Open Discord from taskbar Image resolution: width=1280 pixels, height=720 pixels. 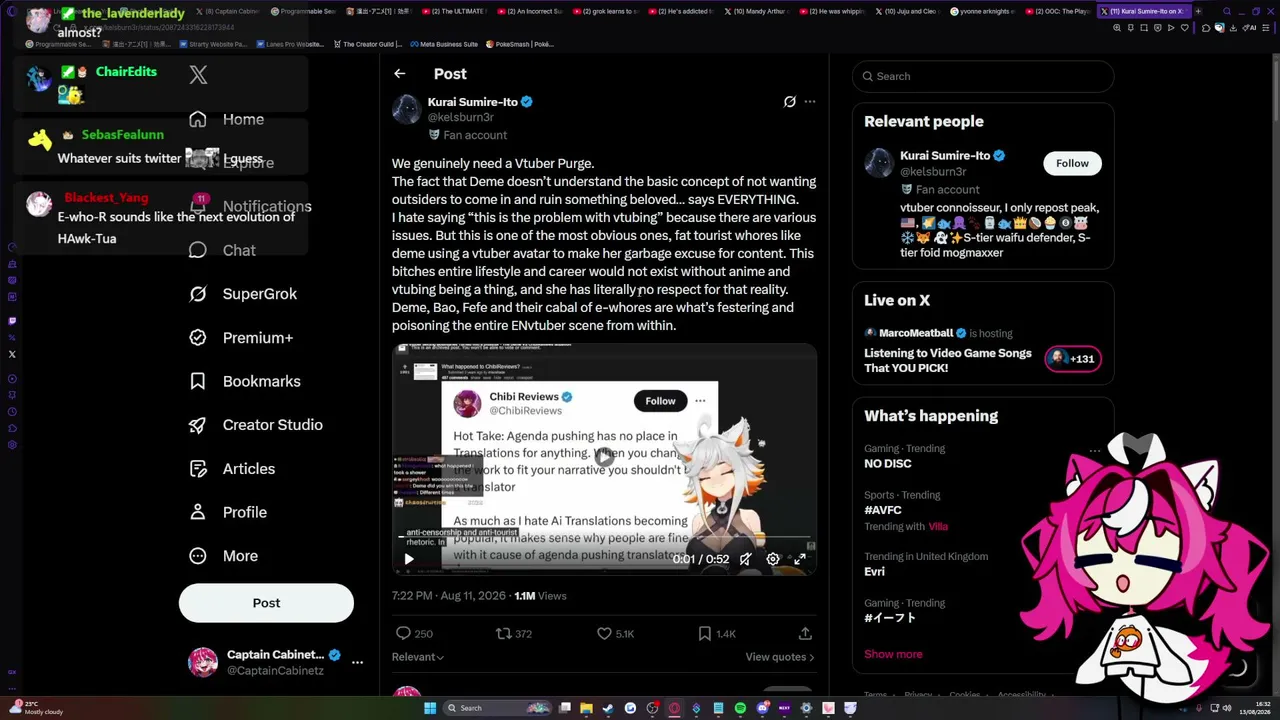[x=762, y=708]
